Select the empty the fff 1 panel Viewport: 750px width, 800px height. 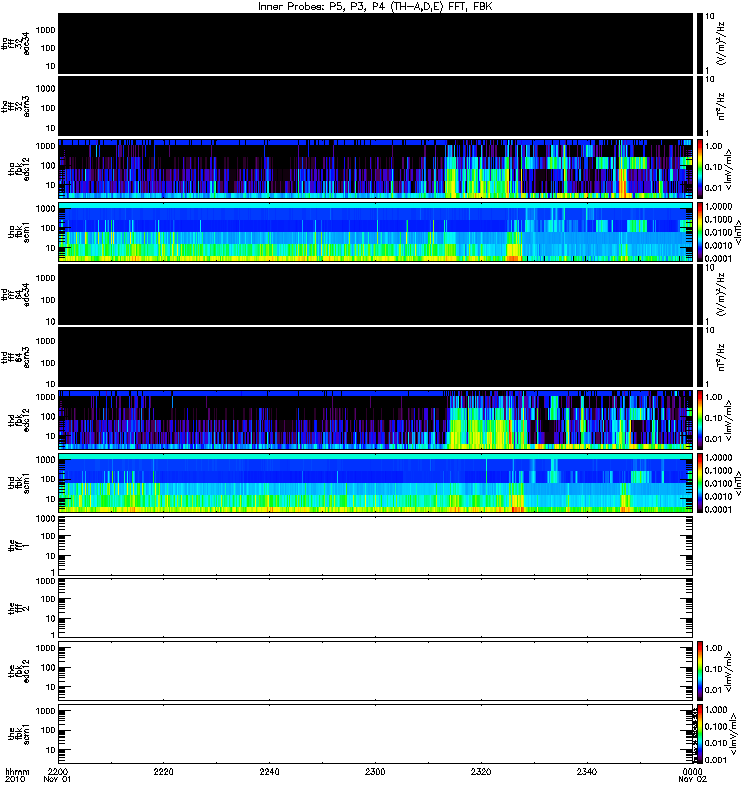tap(376, 546)
